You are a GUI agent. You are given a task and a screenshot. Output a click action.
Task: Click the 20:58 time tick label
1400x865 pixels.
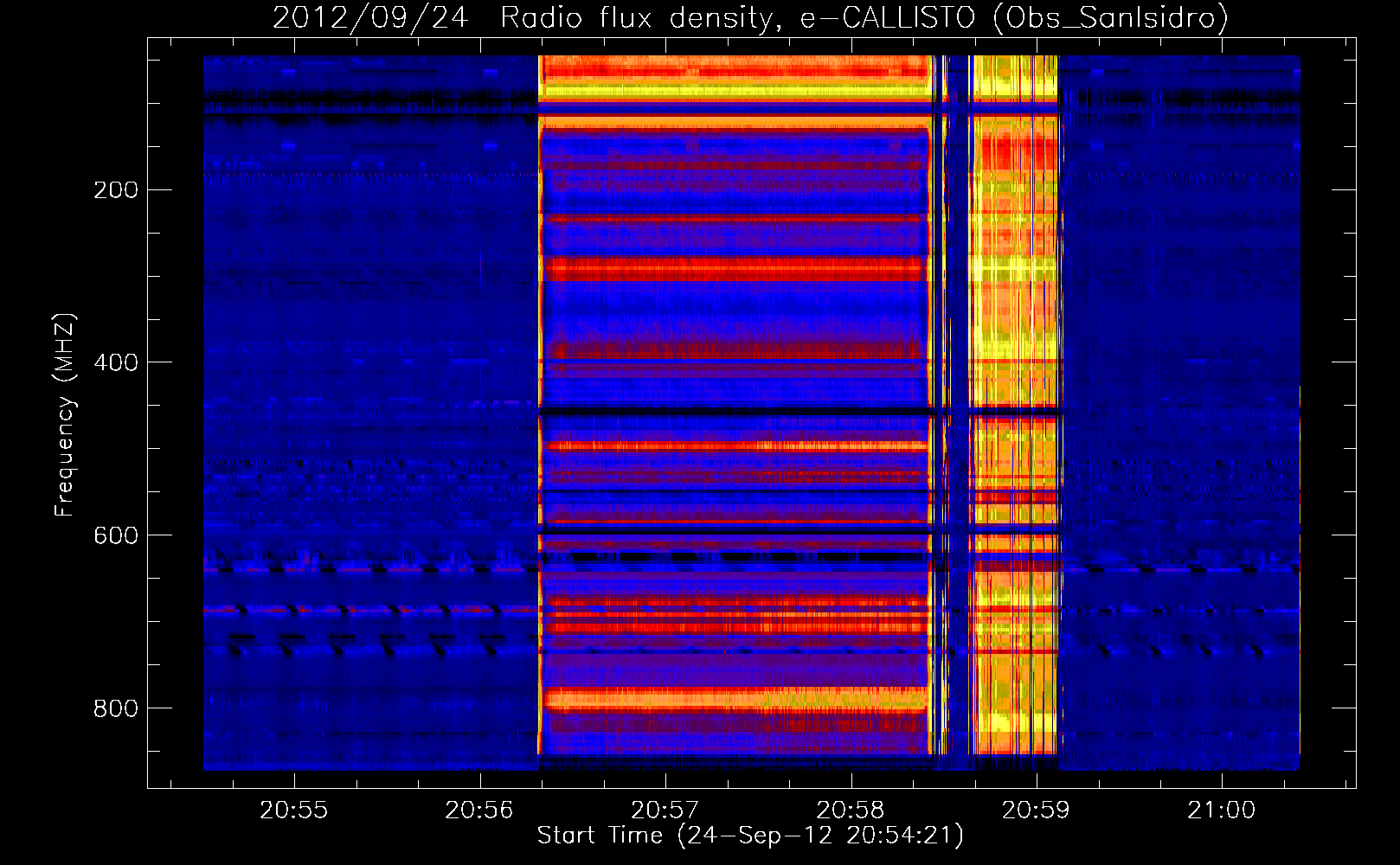(851, 811)
